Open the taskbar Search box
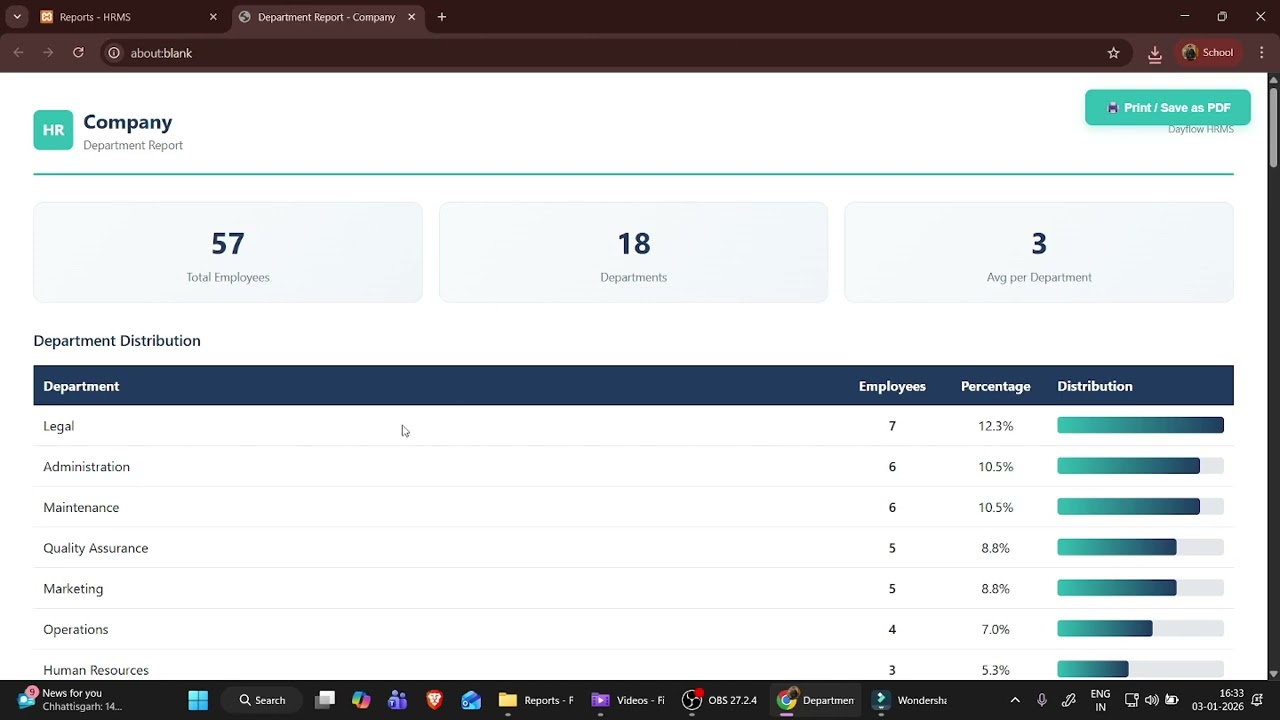Image resolution: width=1280 pixels, height=720 pixels. pyautogui.click(x=262, y=700)
